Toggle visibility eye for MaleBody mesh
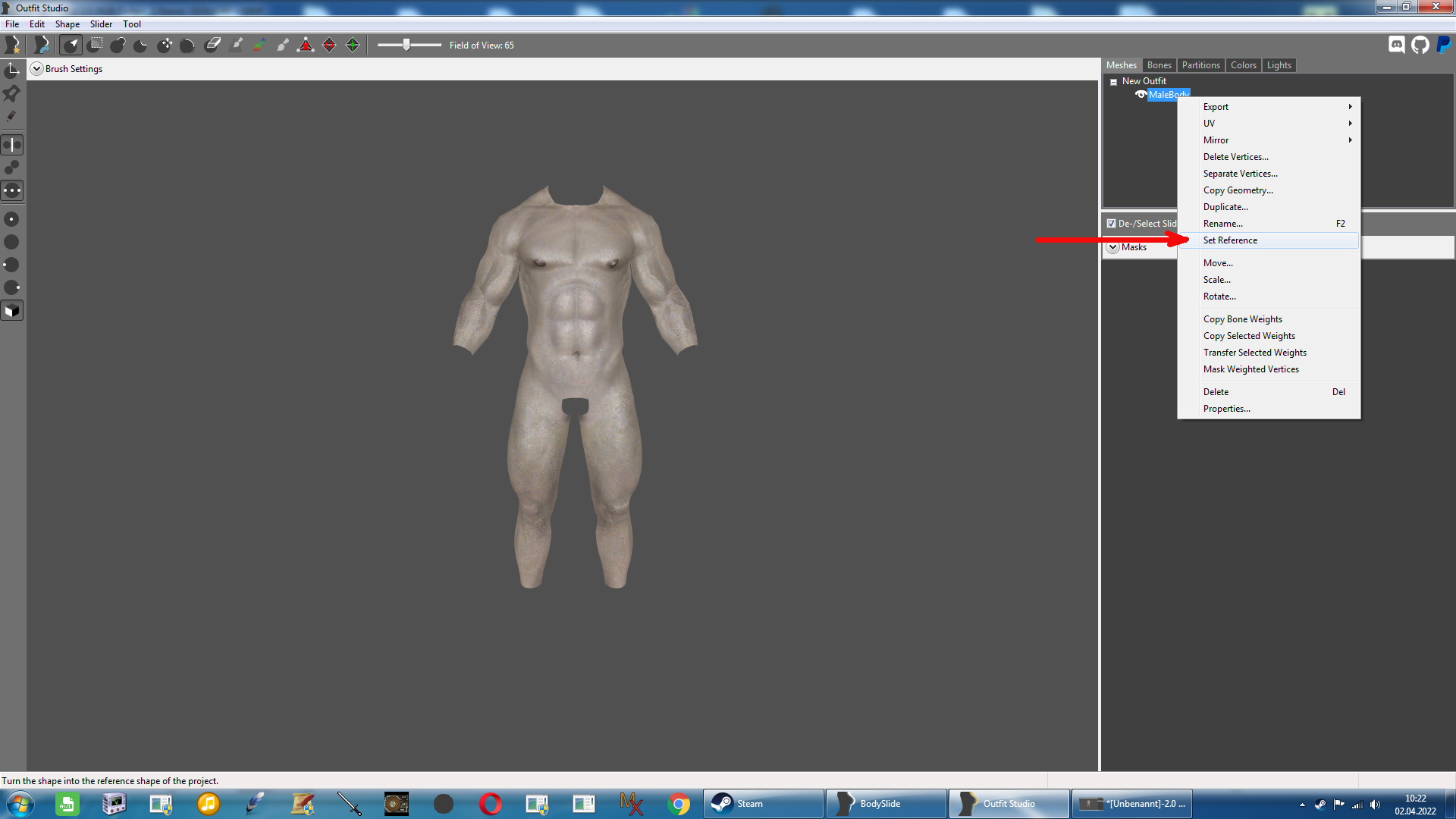The image size is (1456, 819). click(1141, 95)
